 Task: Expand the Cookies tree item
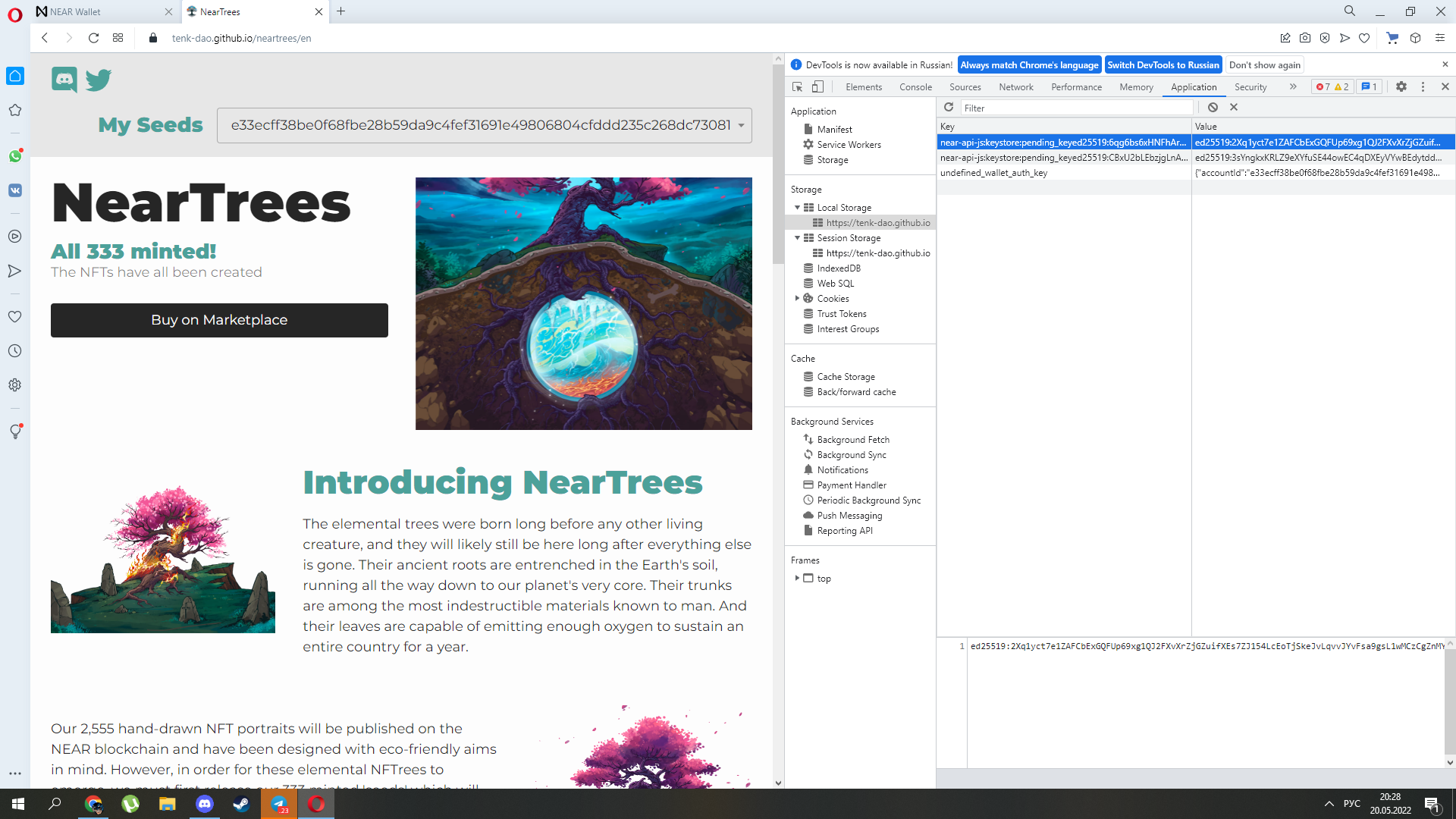tap(797, 298)
